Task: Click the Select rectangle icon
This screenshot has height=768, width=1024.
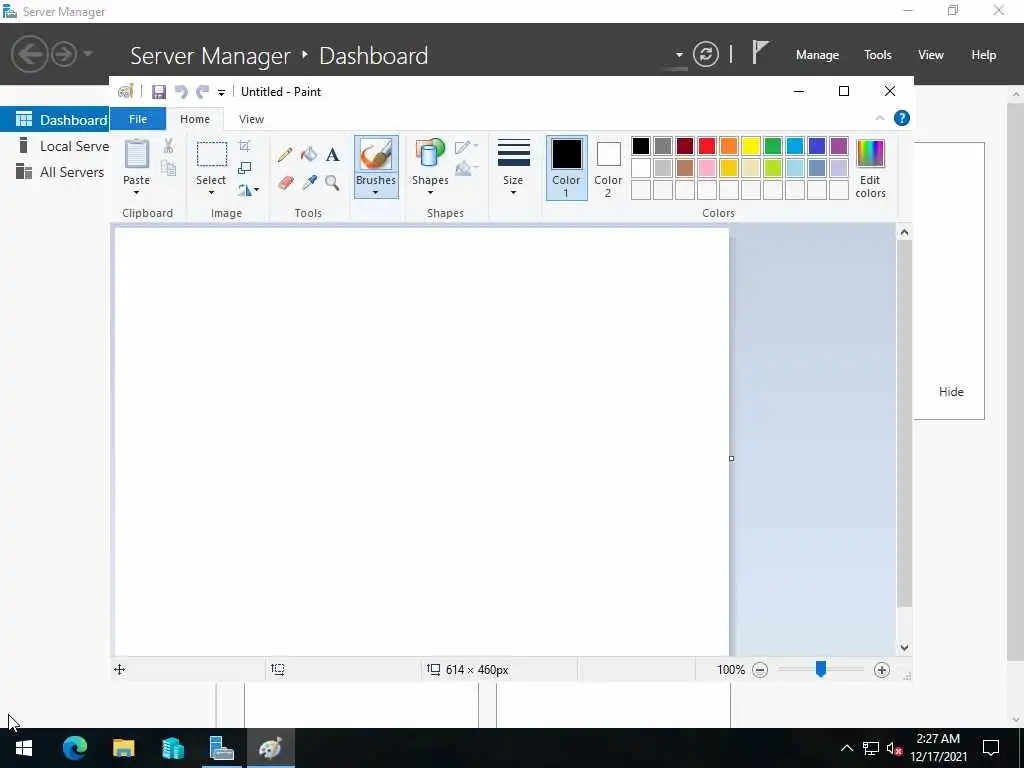Action: pos(212,155)
